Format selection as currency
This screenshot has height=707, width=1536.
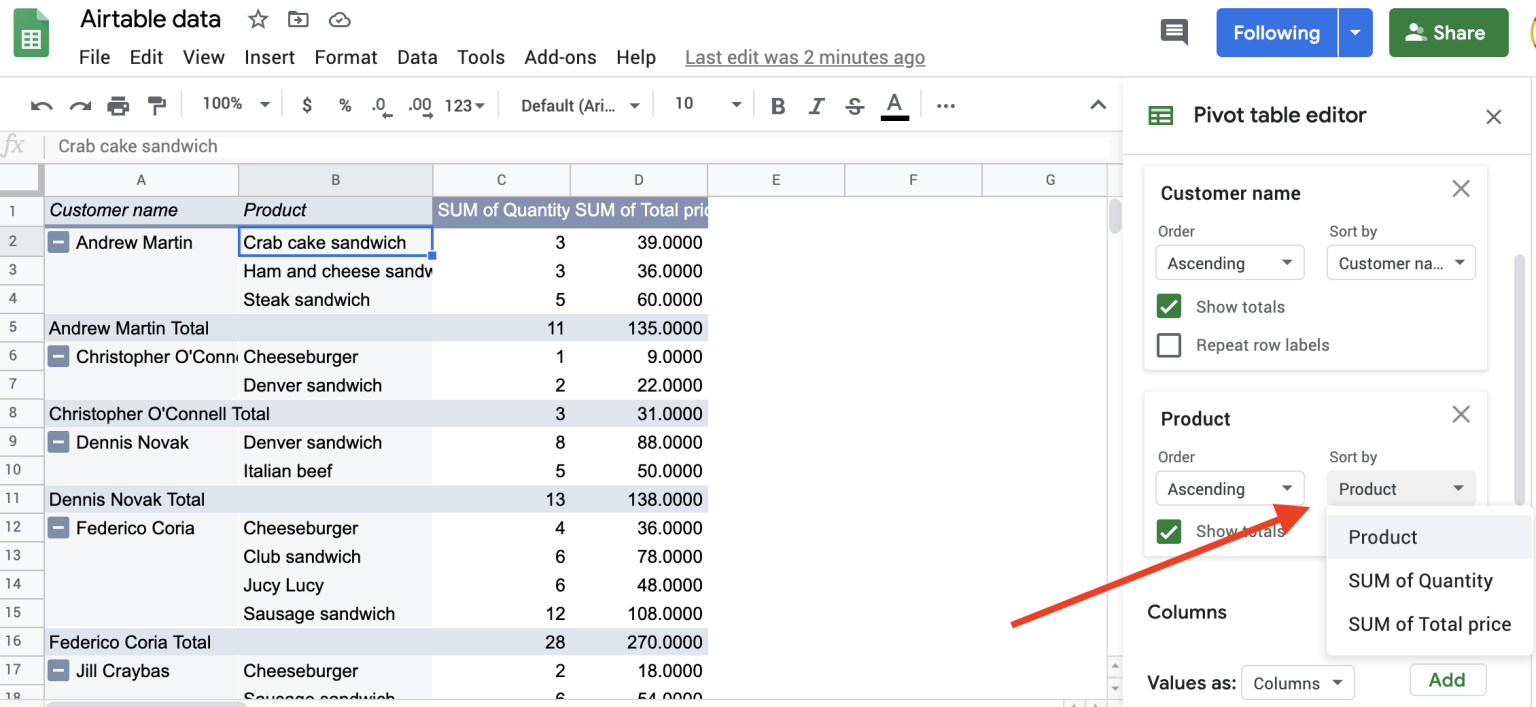coord(307,104)
